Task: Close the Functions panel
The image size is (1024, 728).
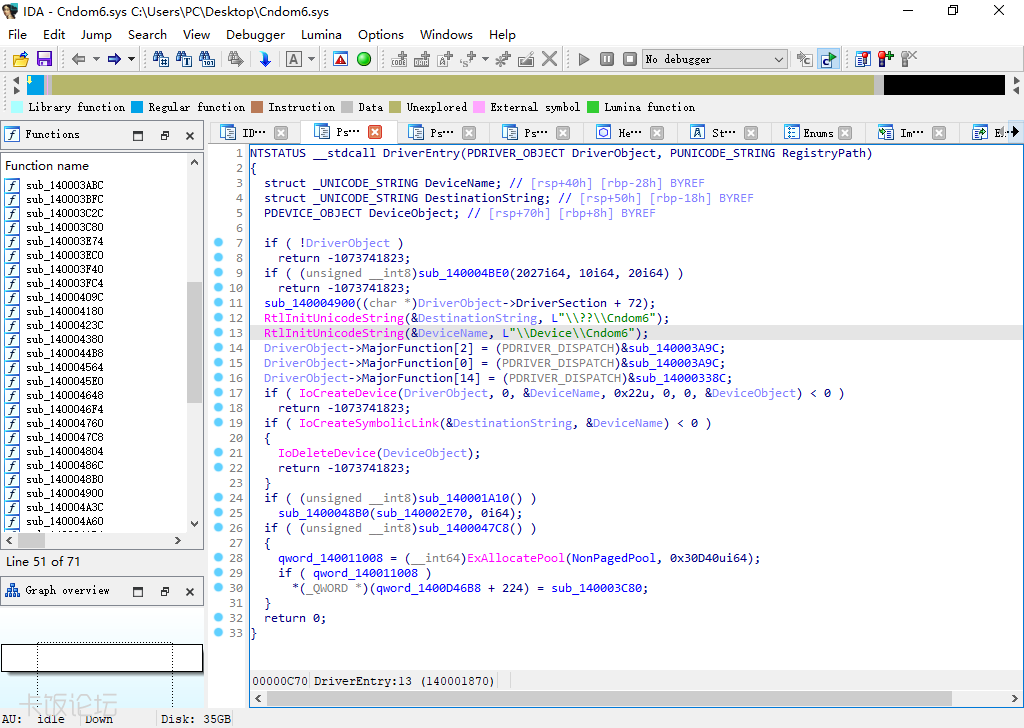Action: (190, 135)
